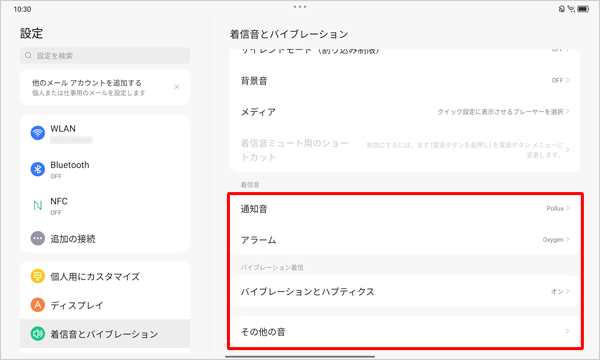
Task: Open Bluetooth settings in sidebar
Action: tap(105, 169)
